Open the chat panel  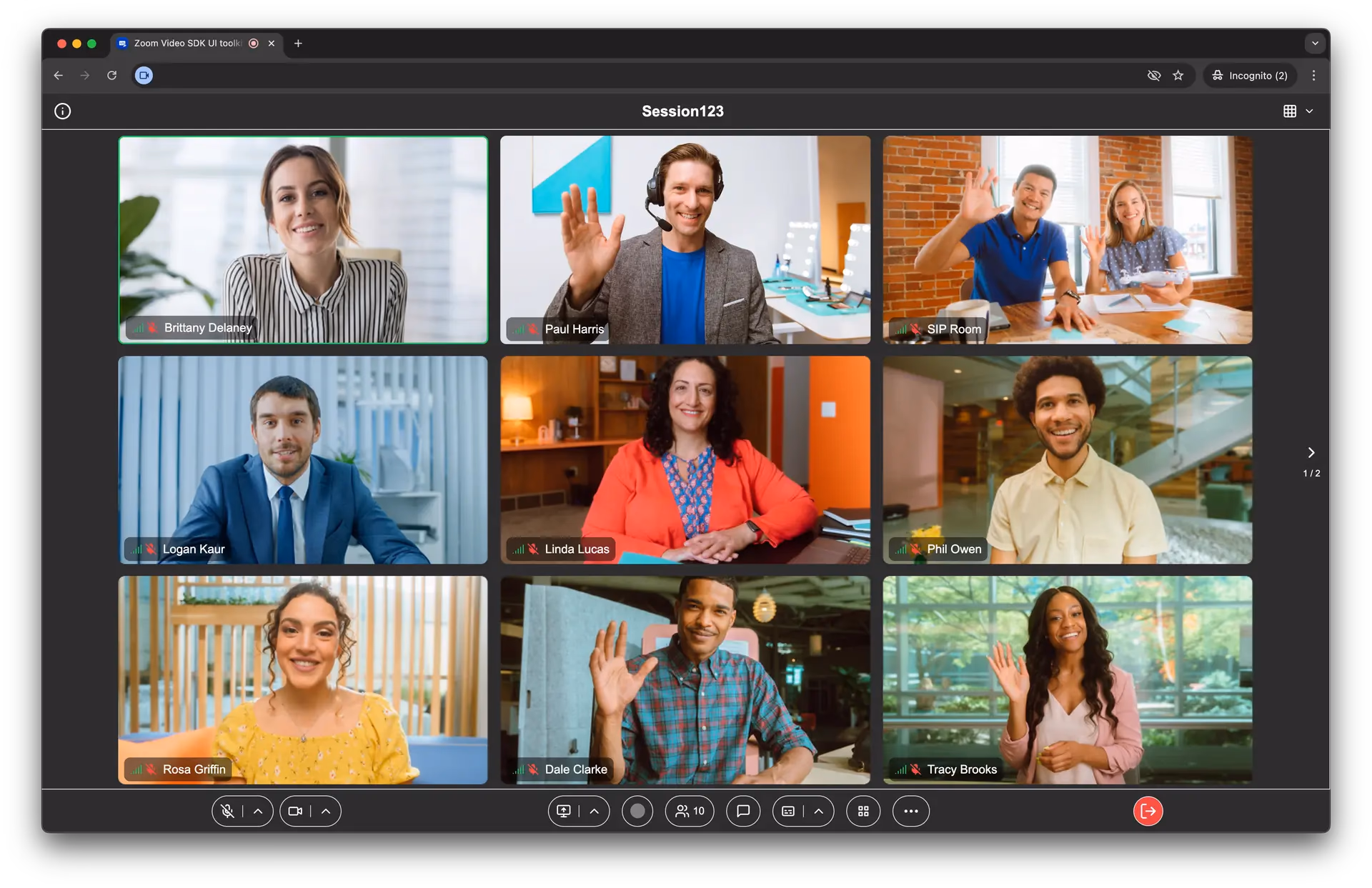point(743,811)
